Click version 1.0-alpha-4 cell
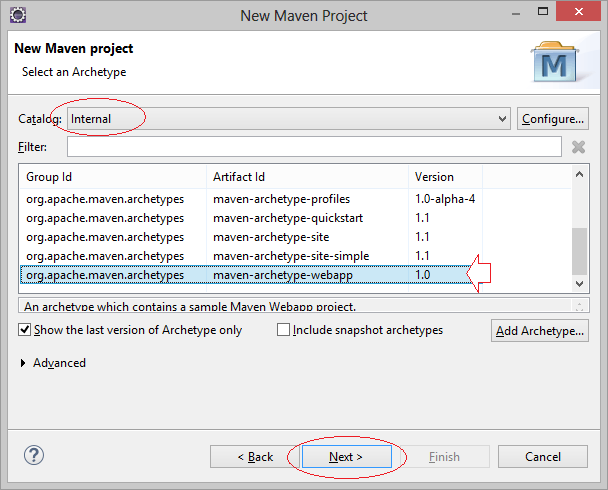Viewport: 608px width, 490px height. 445,199
